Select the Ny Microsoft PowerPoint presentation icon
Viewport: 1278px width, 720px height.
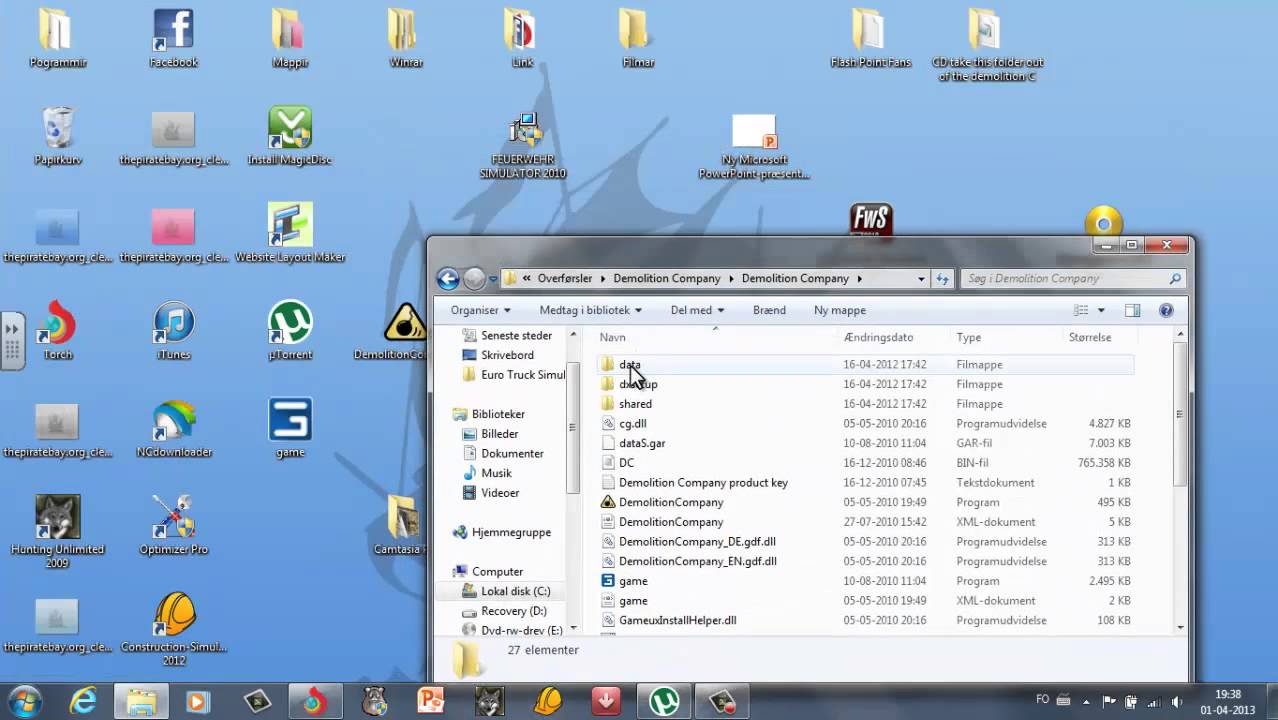click(x=754, y=146)
